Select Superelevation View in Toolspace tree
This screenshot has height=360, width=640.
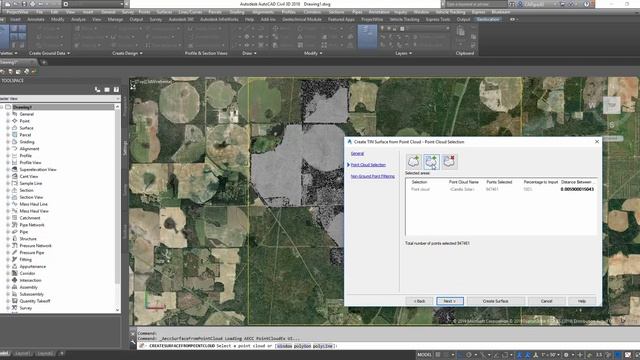[x=38, y=169]
